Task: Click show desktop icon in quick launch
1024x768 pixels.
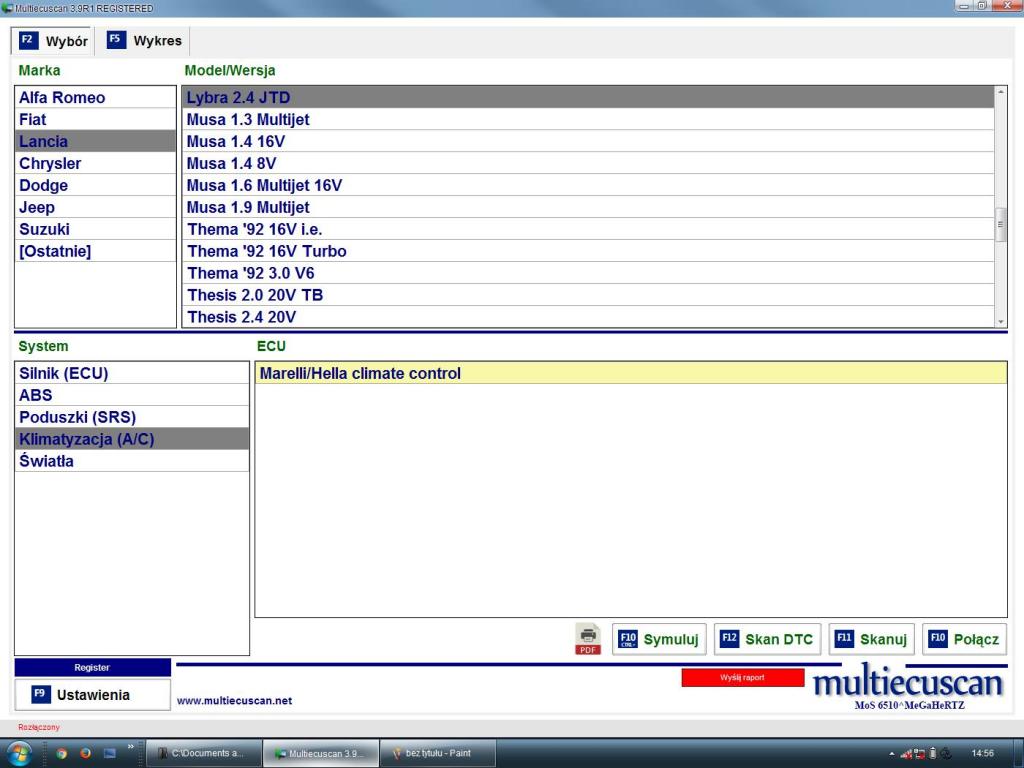Action: 109,753
